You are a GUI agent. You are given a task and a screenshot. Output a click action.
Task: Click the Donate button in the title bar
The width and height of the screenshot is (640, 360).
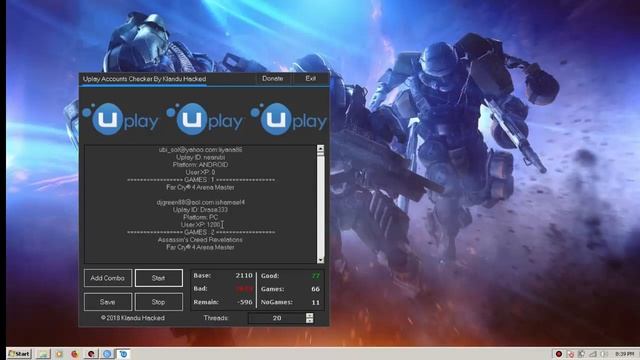[273, 78]
